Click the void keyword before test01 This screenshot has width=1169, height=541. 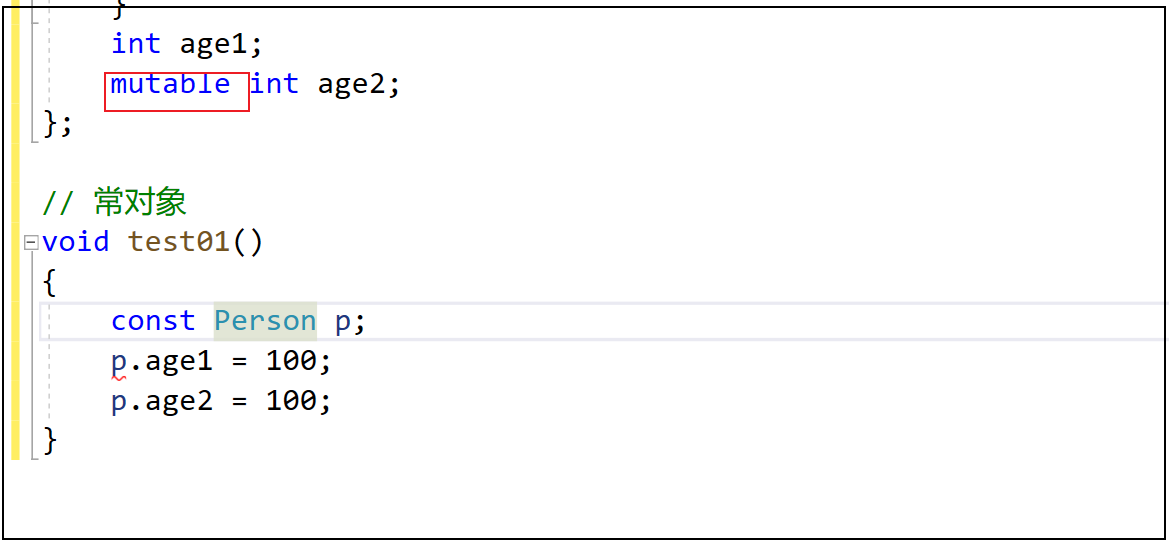coord(75,242)
